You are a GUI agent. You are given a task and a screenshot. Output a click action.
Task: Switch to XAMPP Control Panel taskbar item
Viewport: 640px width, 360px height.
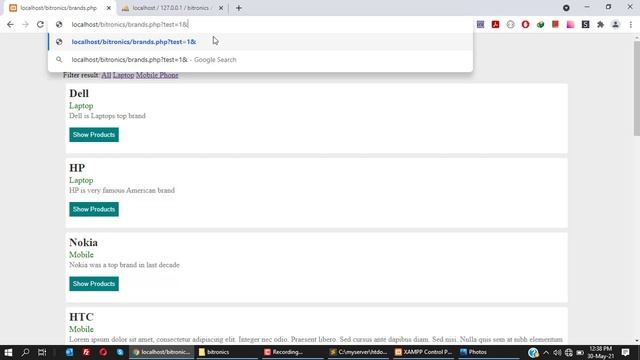(x=423, y=352)
